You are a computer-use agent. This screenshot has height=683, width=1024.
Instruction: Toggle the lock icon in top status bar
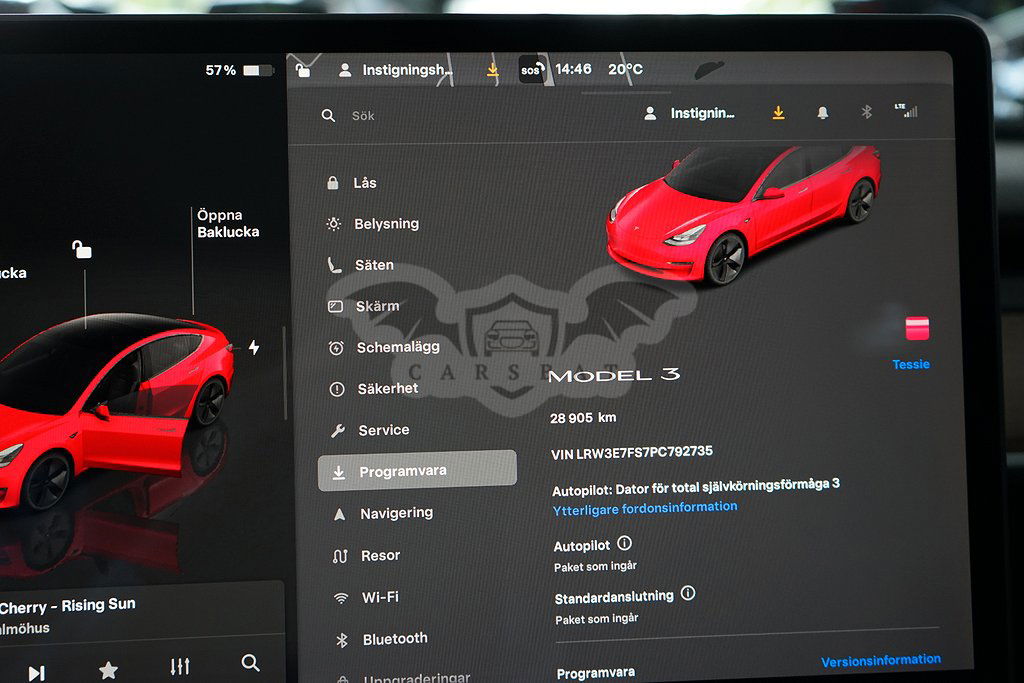point(303,70)
